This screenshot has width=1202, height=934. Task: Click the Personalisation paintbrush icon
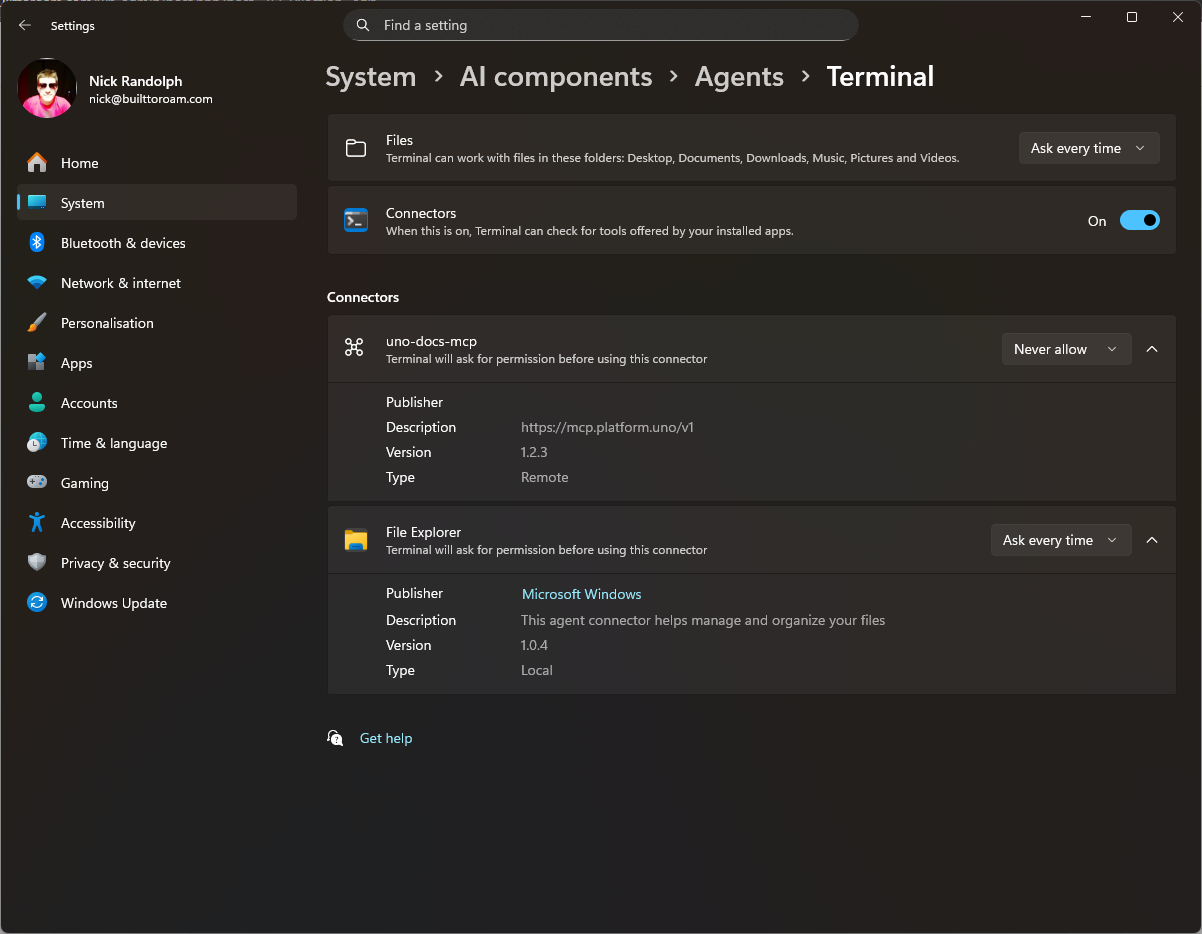[37, 323]
